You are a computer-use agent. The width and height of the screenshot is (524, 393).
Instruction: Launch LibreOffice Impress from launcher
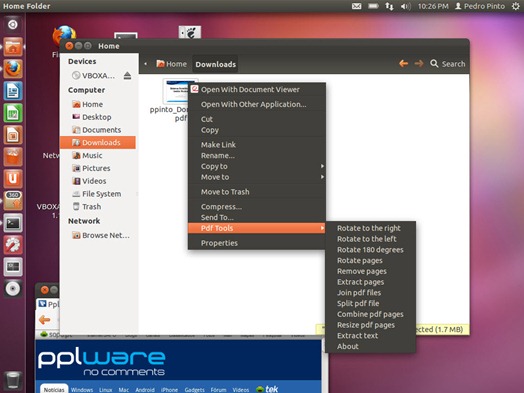[13, 135]
